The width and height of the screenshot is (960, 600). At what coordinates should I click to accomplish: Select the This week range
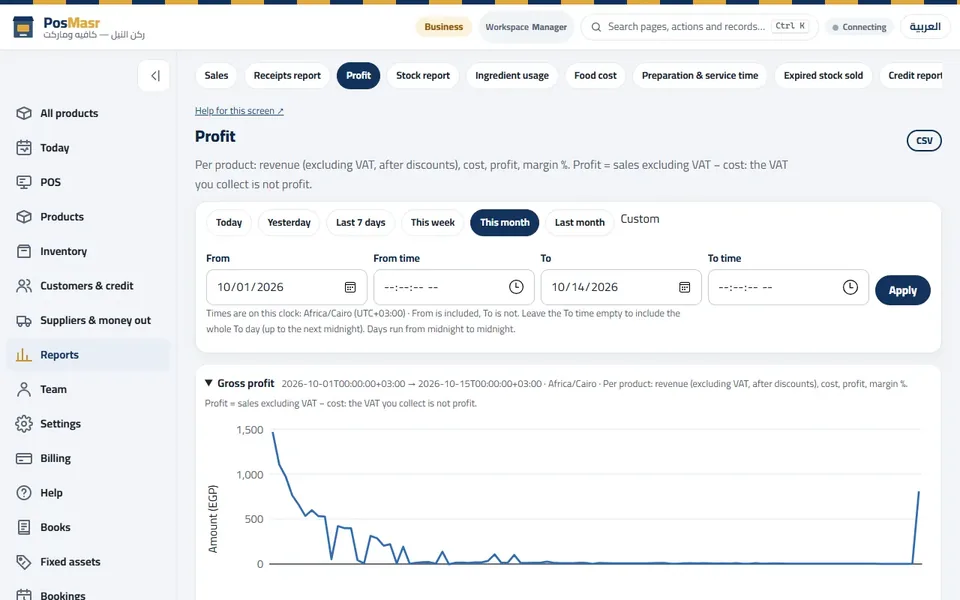coord(433,222)
